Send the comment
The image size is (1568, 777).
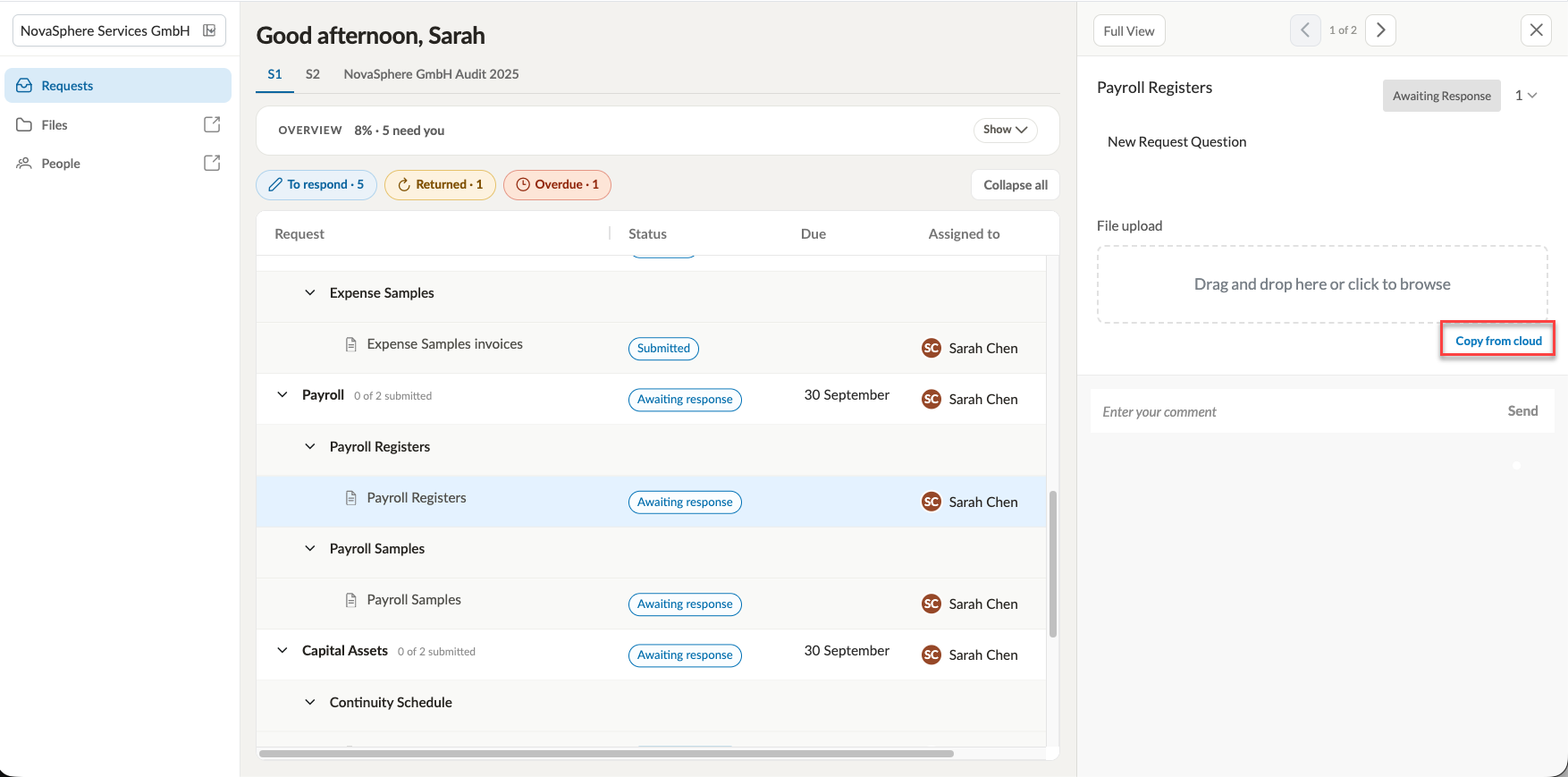click(1522, 411)
